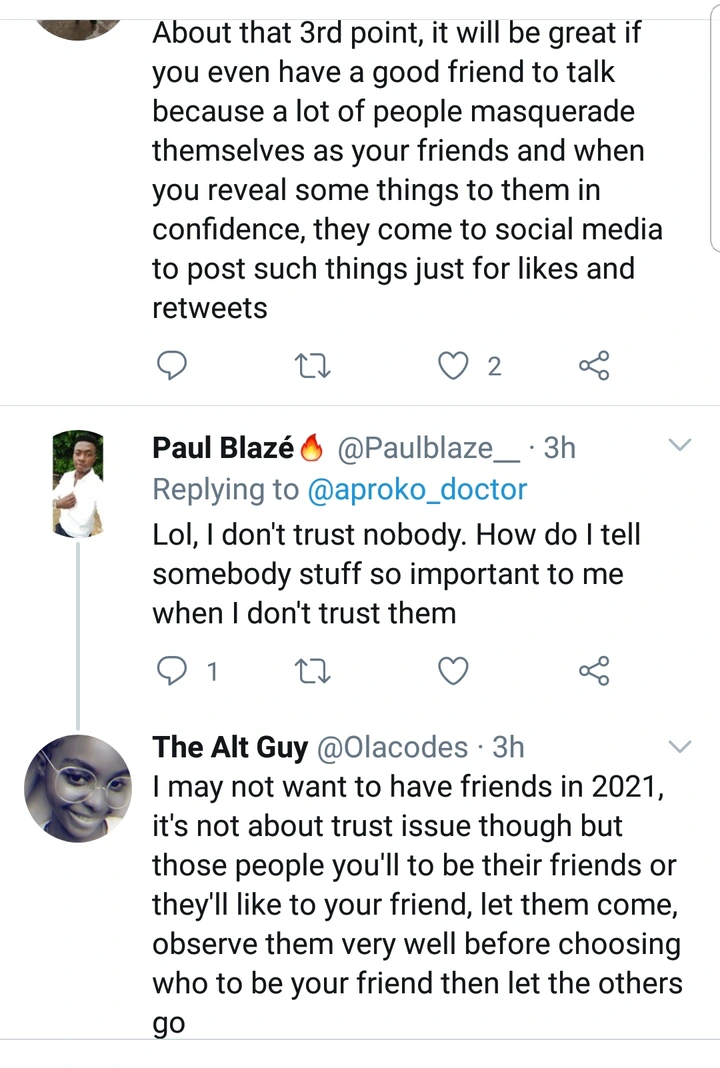Open Paul Blazé's tweet text about trust
Viewport: 720px width, 1068px height.
396,574
